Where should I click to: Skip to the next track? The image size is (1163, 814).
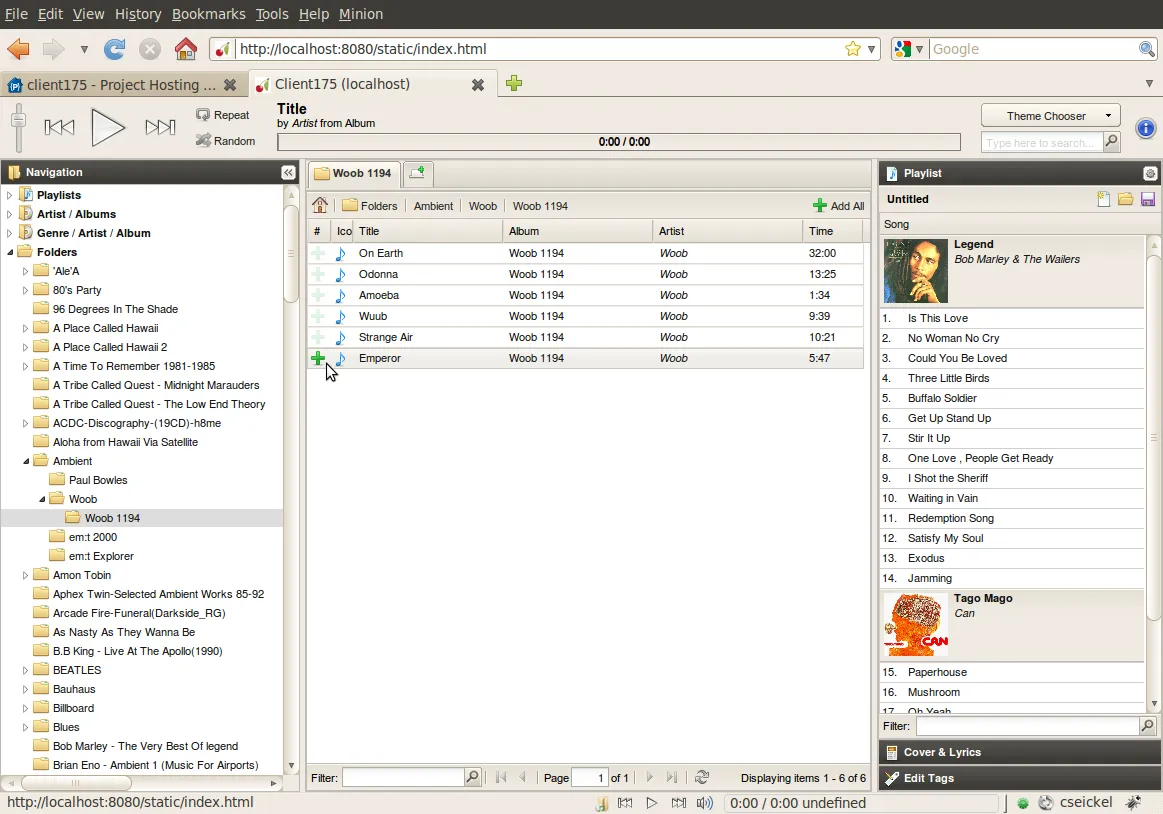click(160, 127)
